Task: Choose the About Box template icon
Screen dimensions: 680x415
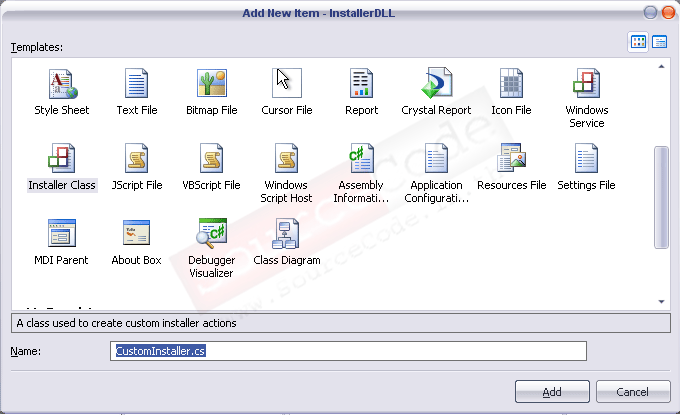Action: [137, 232]
